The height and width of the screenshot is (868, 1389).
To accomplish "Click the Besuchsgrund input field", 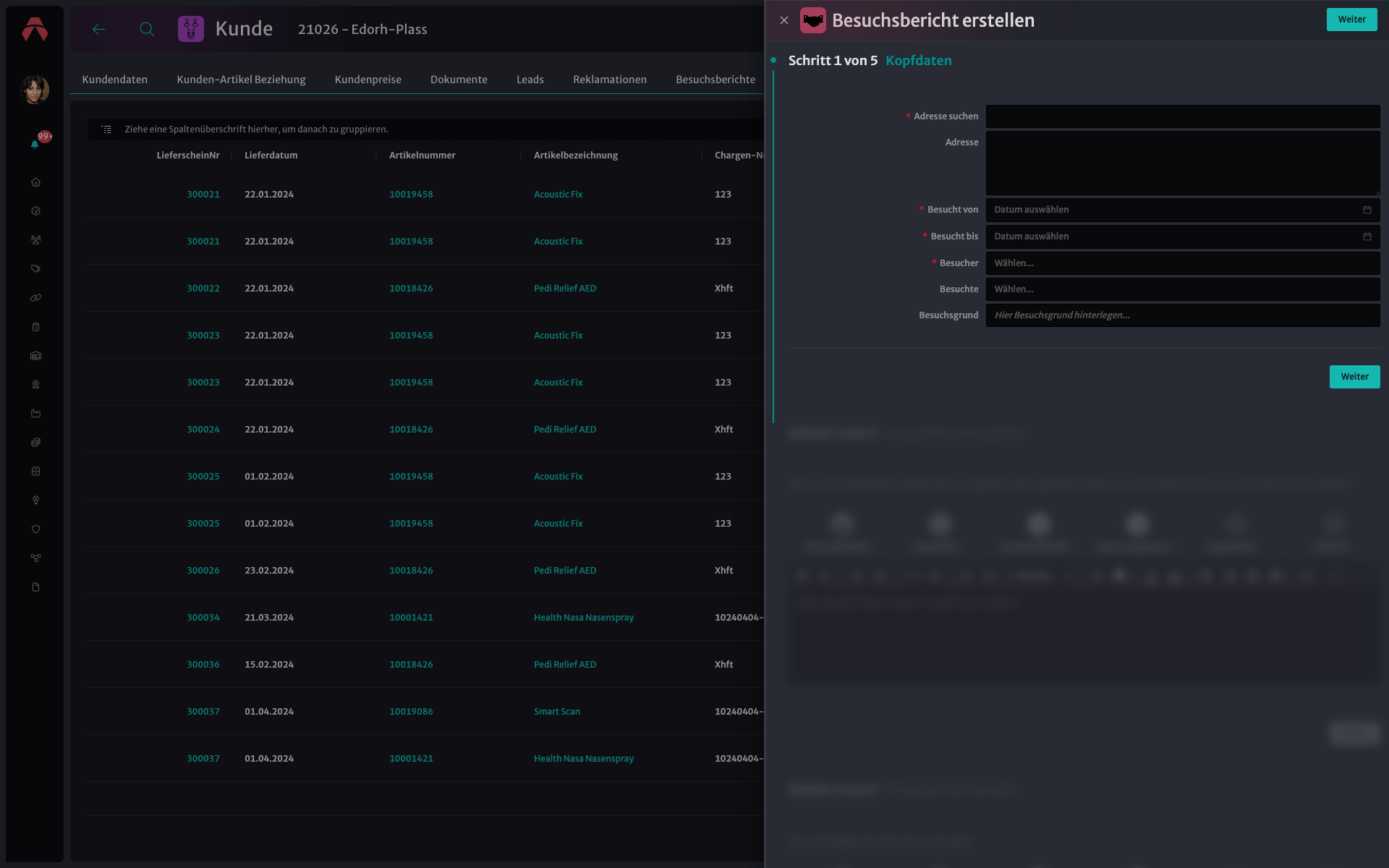I will [x=1183, y=315].
